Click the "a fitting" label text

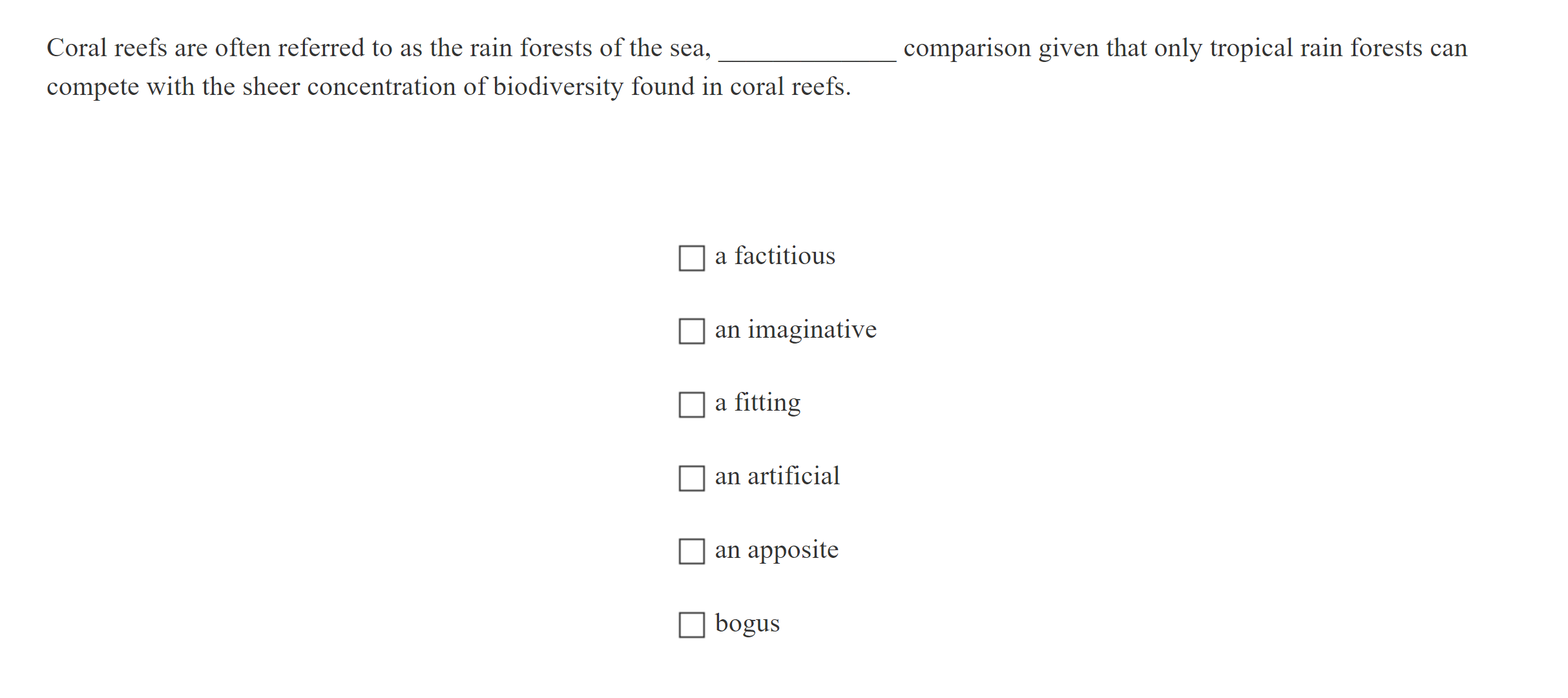pos(757,403)
